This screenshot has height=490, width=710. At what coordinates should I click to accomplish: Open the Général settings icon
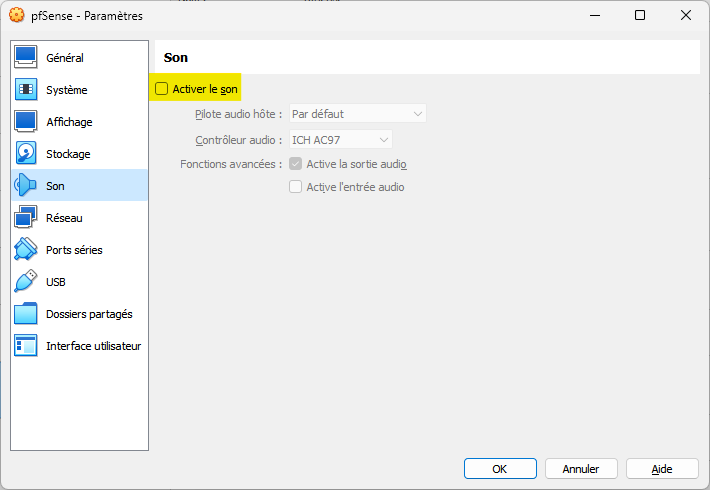26,58
